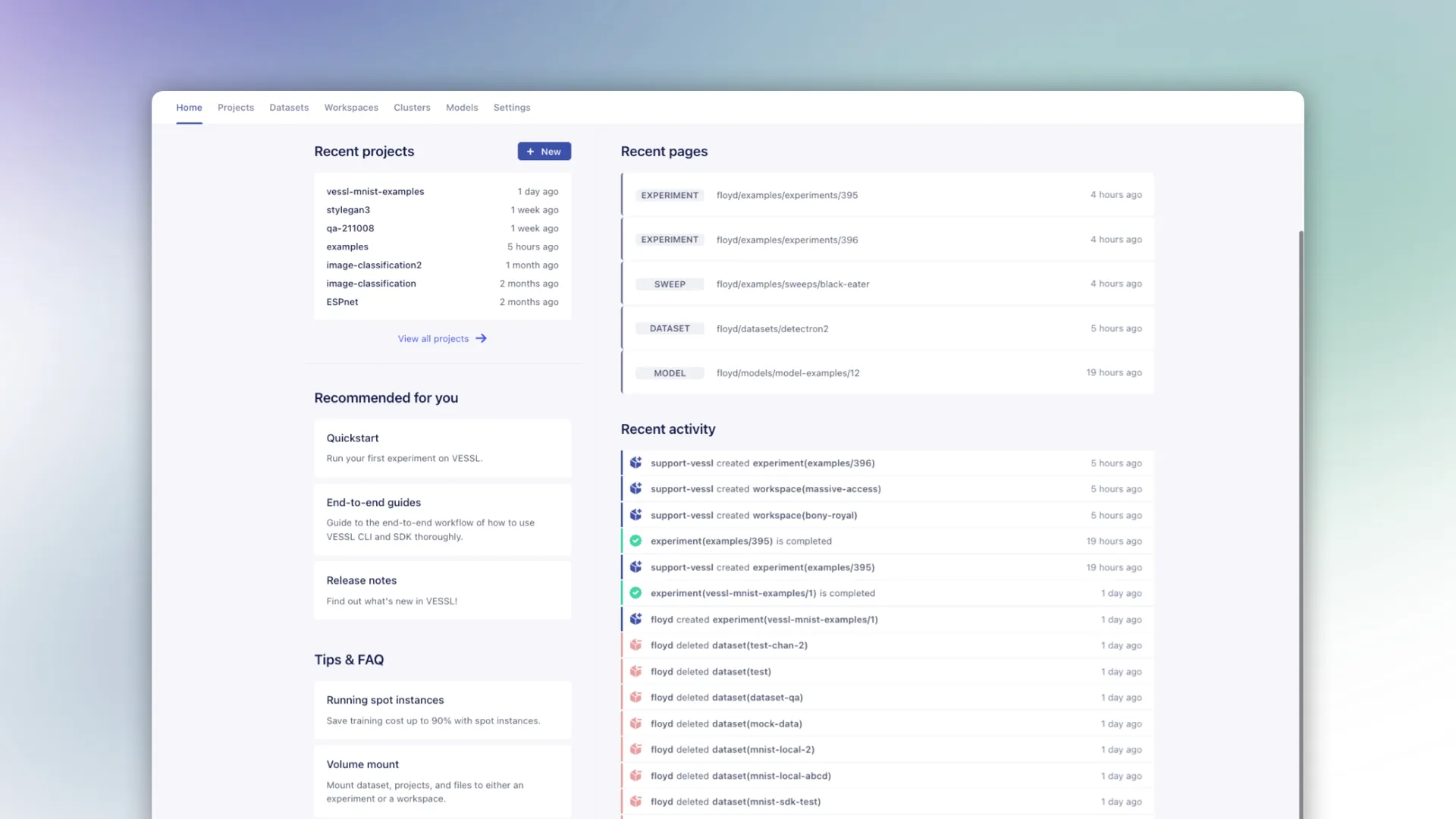
Task: Switch to the Projects tab
Action: coord(235,108)
